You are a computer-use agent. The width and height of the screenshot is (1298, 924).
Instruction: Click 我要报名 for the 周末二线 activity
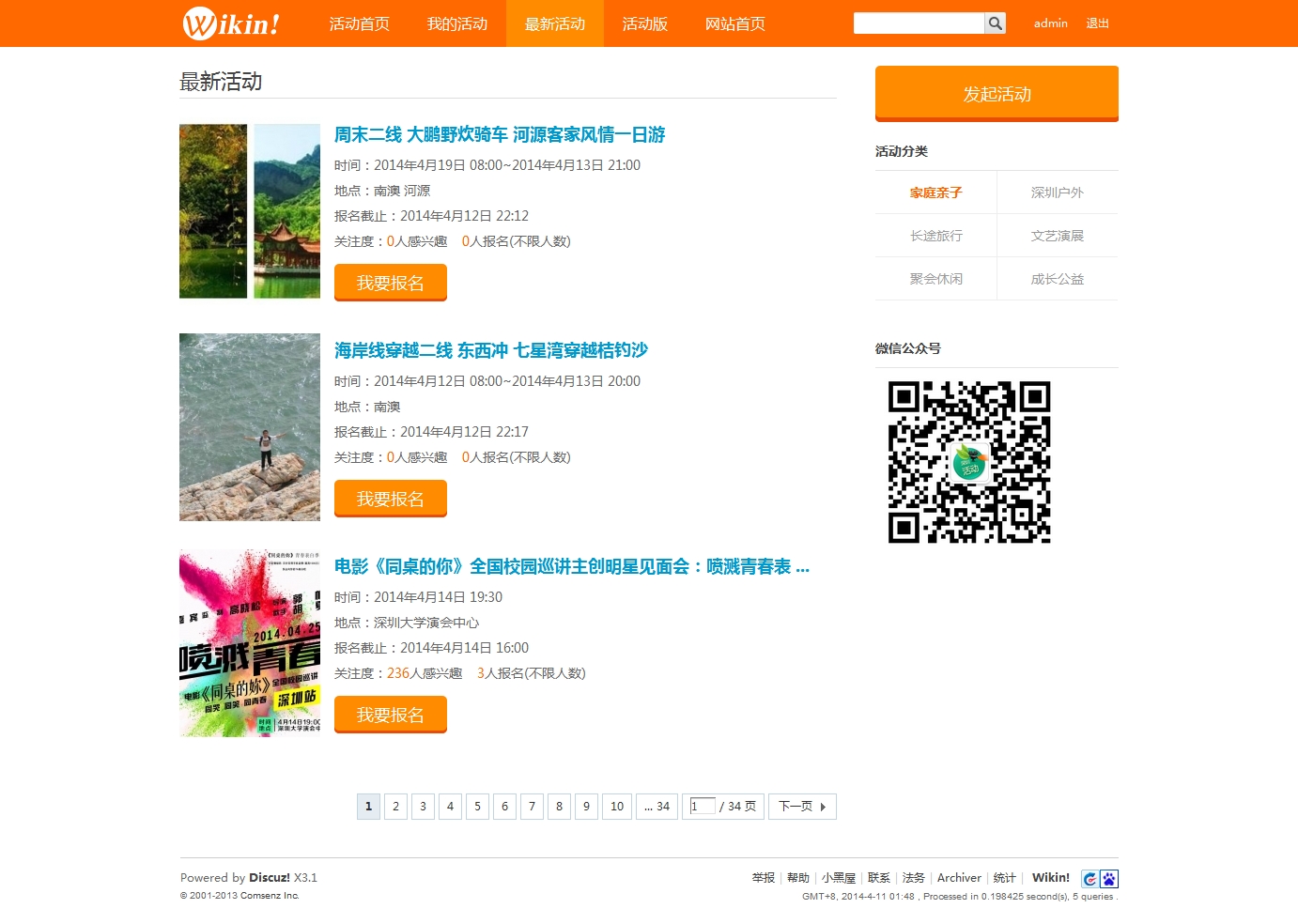pyautogui.click(x=390, y=283)
